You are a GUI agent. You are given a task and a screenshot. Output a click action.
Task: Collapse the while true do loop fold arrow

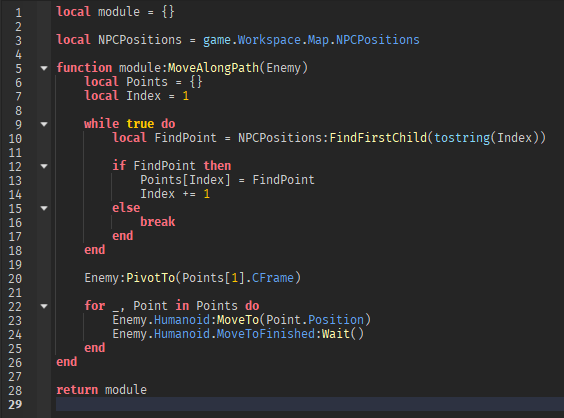[x=44, y=124]
